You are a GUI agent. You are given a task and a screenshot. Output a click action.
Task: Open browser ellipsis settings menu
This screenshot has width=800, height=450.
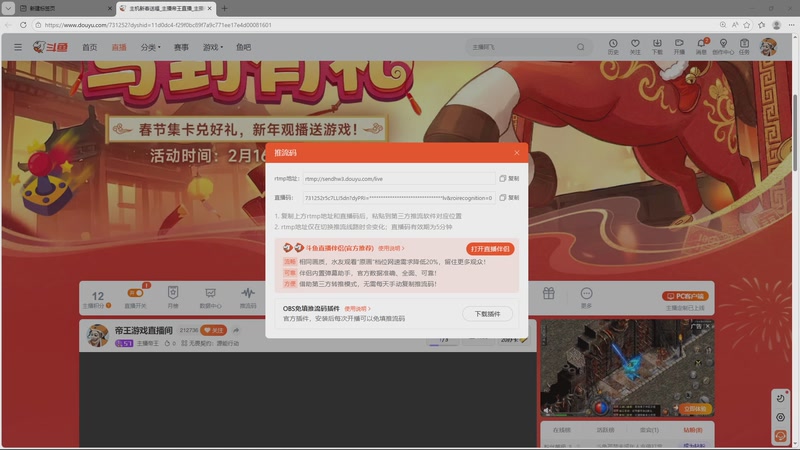point(791,24)
